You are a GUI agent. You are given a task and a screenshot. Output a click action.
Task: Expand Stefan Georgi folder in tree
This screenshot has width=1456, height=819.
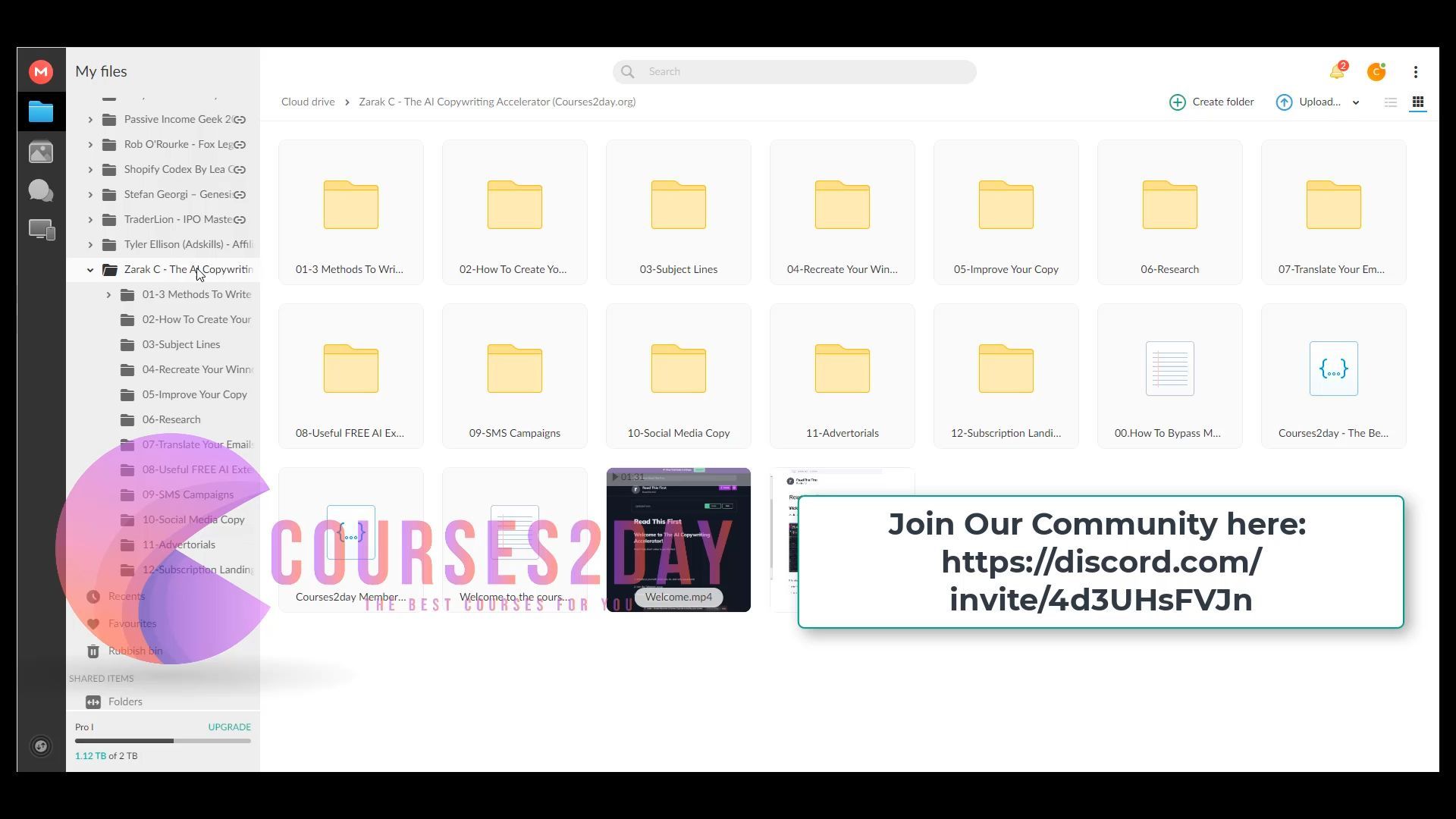[x=90, y=194]
